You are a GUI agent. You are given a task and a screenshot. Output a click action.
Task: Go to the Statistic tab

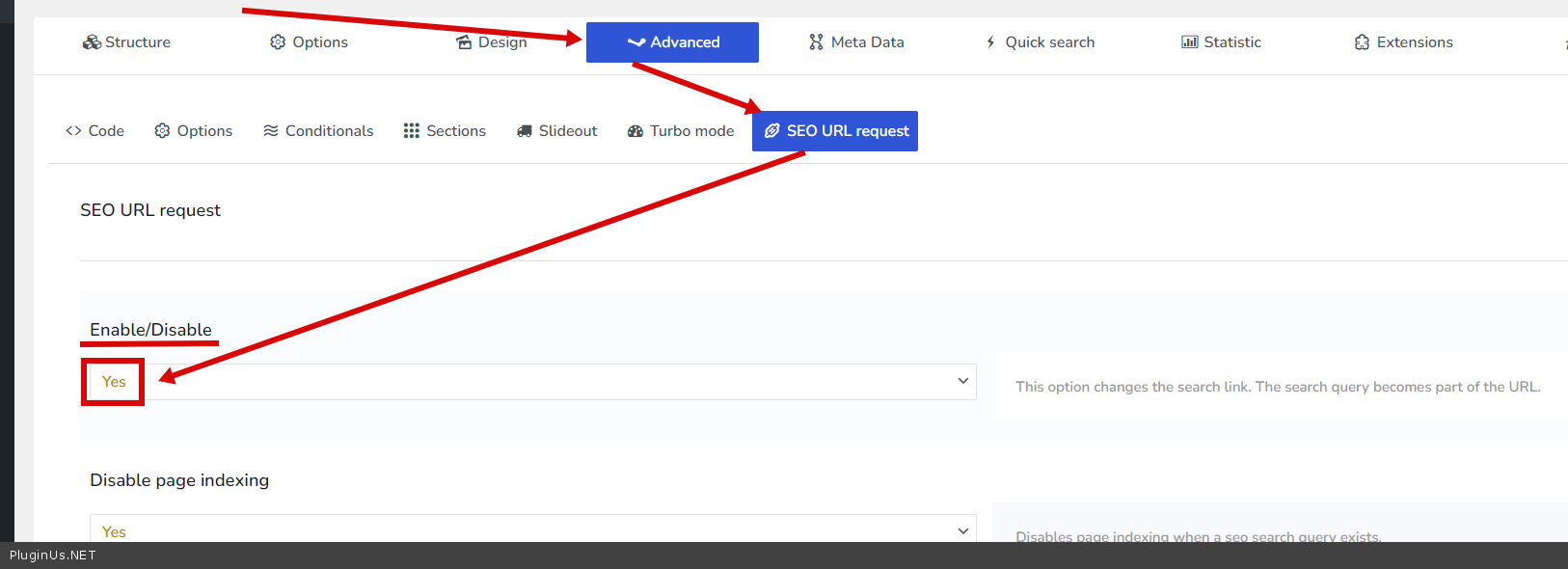[1221, 42]
